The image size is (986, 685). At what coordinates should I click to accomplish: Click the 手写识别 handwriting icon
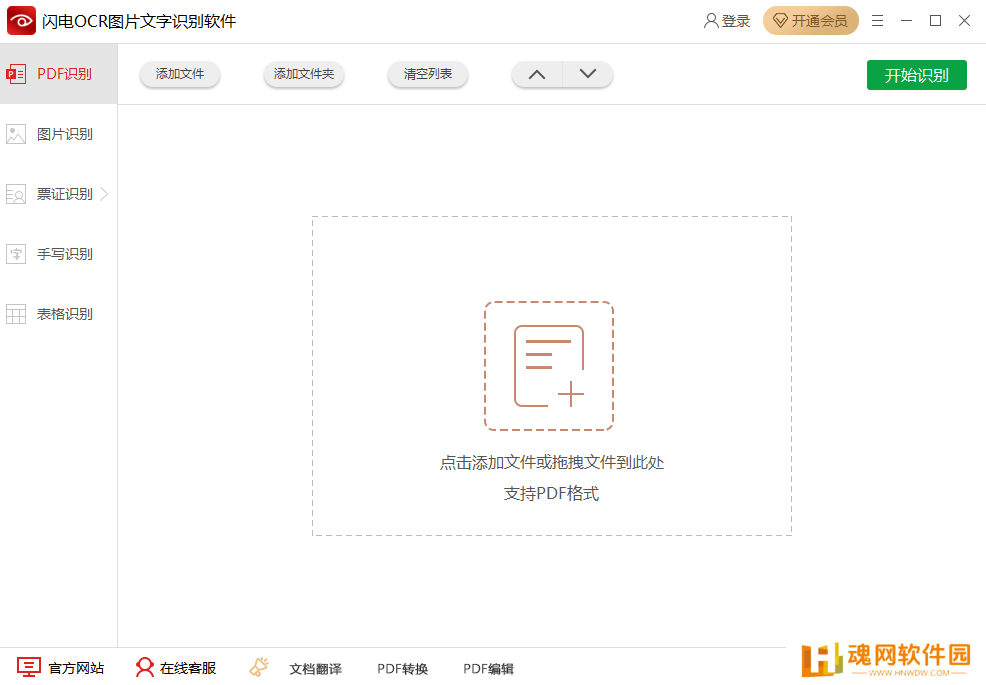tap(16, 254)
